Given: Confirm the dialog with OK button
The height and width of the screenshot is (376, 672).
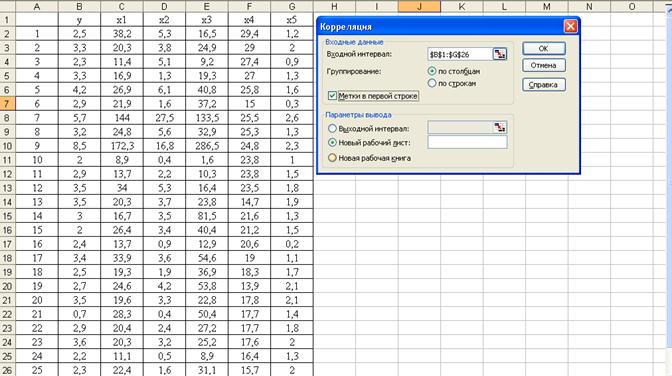Looking at the screenshot, I should pos(544,48).
